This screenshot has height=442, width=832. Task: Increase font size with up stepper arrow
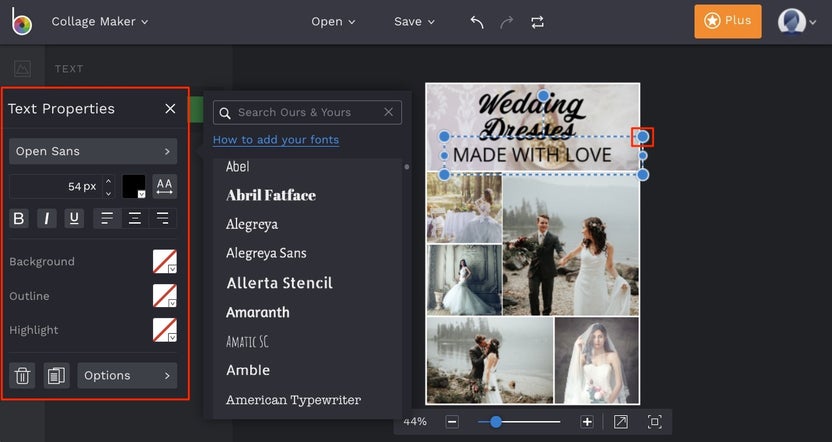[x=108, y=181]
